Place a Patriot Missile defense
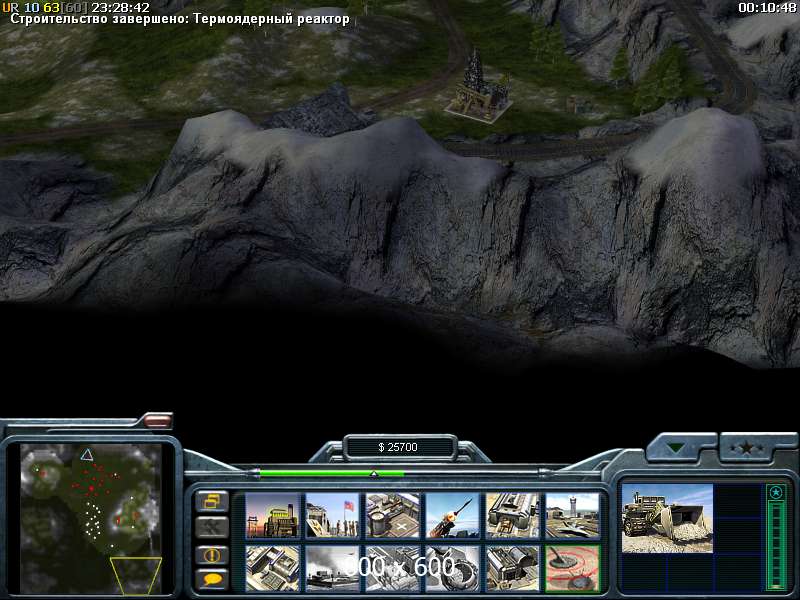The image size is (800, 600). click(453, 515)
